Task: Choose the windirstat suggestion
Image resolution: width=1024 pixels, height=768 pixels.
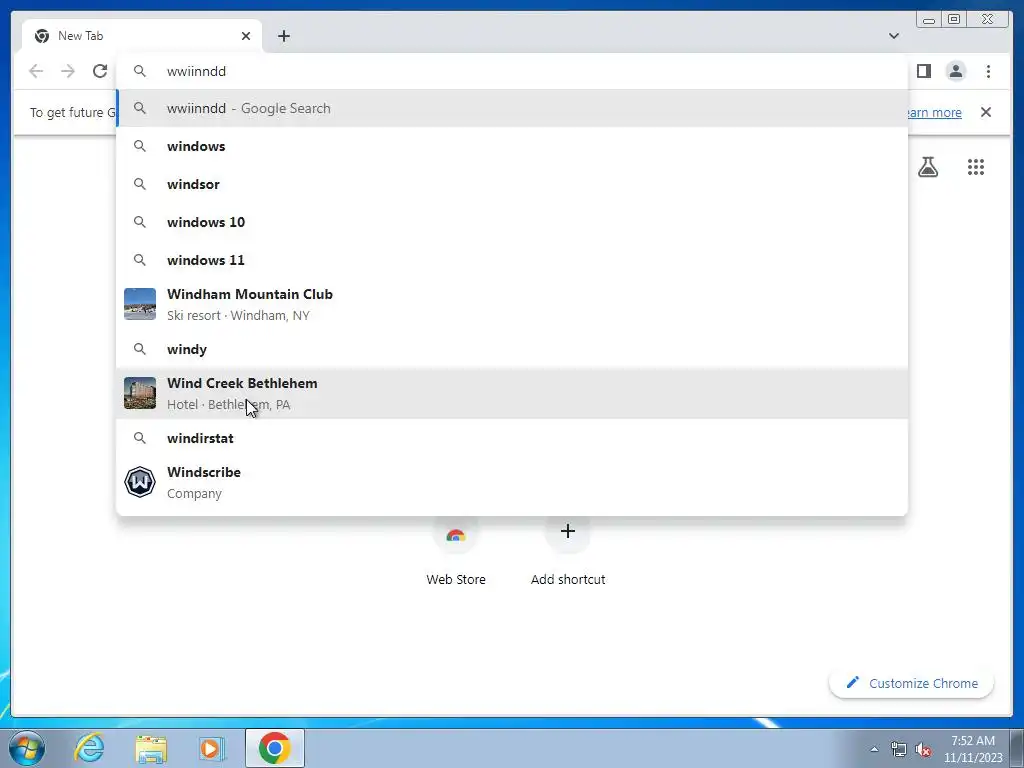Action: [x=512, y=438]
